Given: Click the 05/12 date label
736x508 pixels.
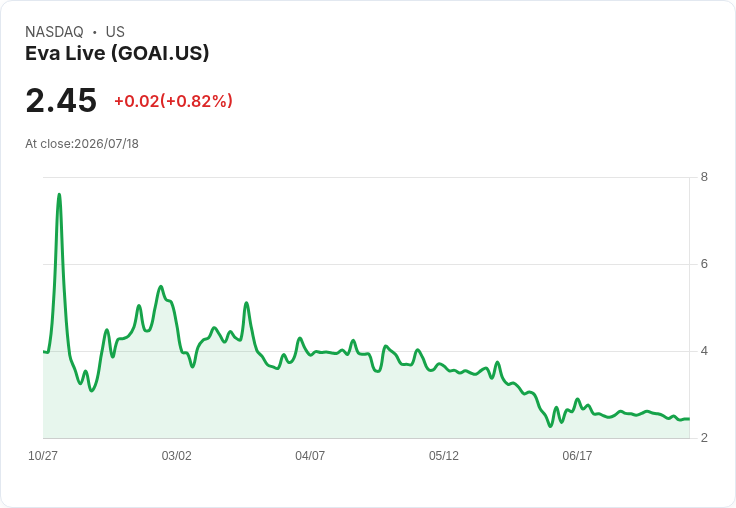Looking at the screenshot, I should (444, 455).
